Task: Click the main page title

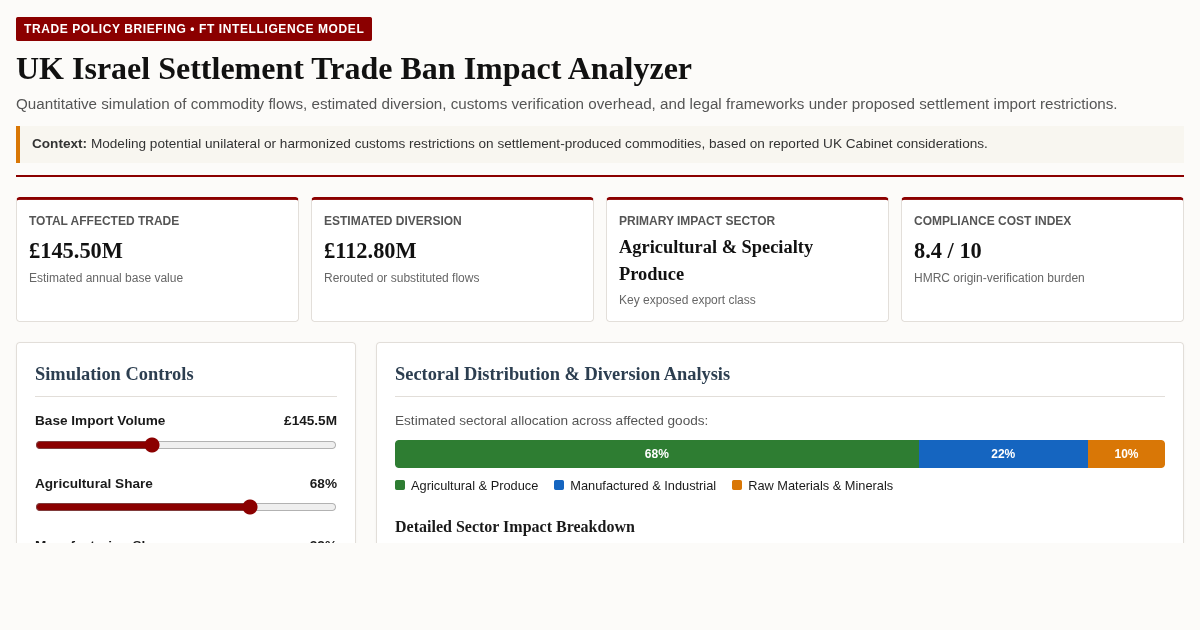Action: click(x=354, y=68)
